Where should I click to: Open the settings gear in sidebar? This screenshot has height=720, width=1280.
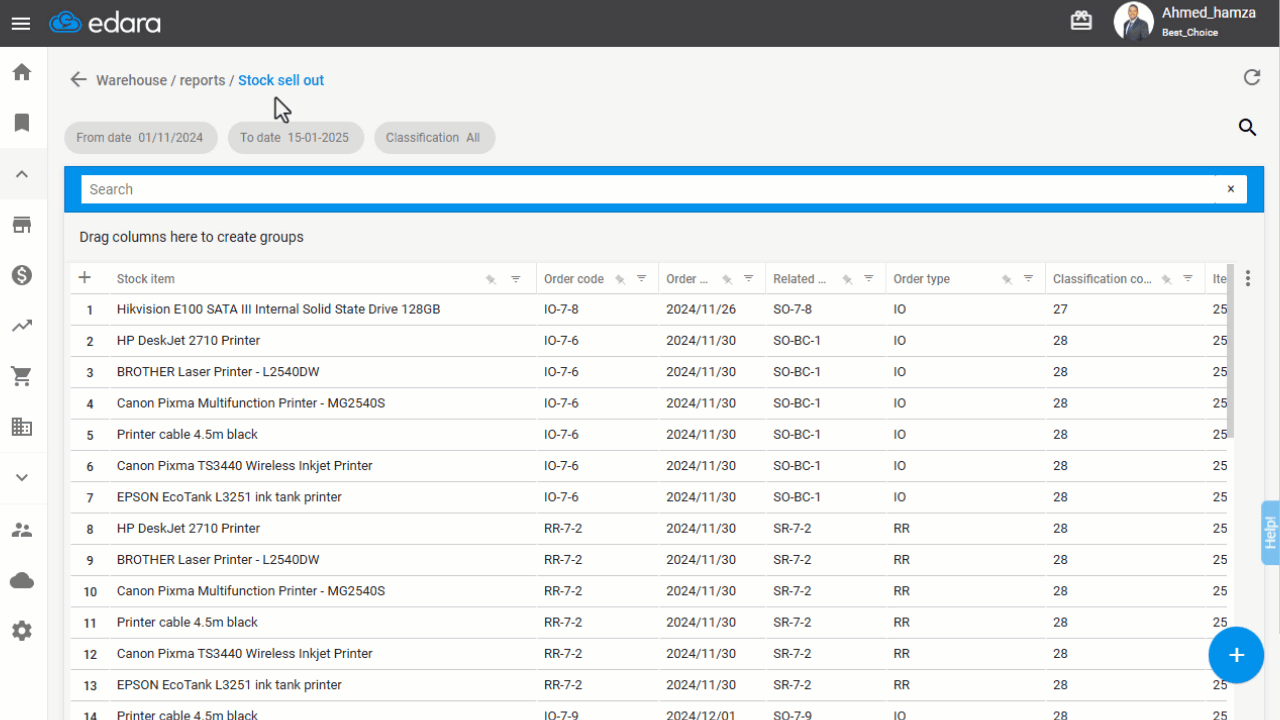[21, 631]
